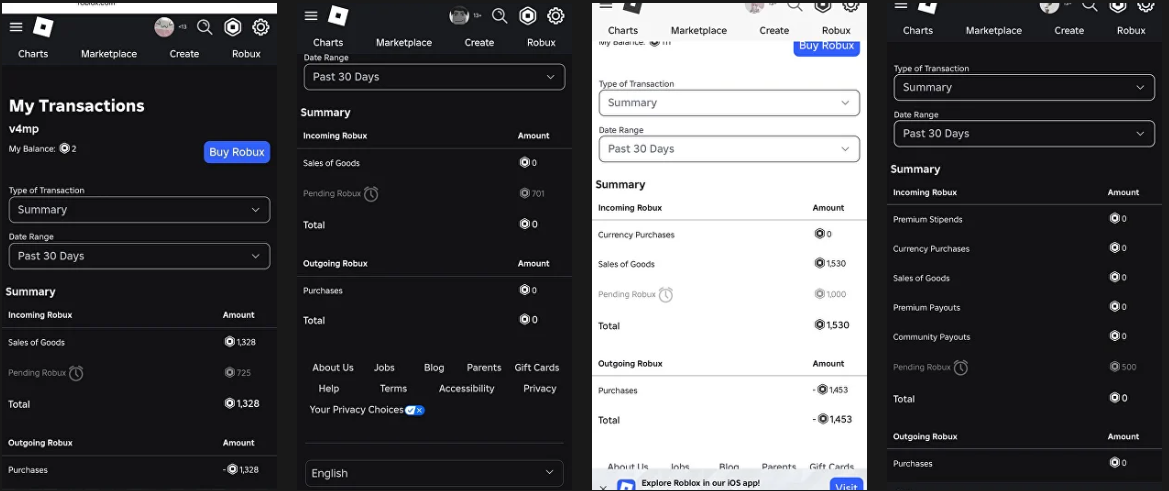The image size is (1169, 491).
Task: Click username v4mp under My Transactions
Action: (x=23, y=129)
